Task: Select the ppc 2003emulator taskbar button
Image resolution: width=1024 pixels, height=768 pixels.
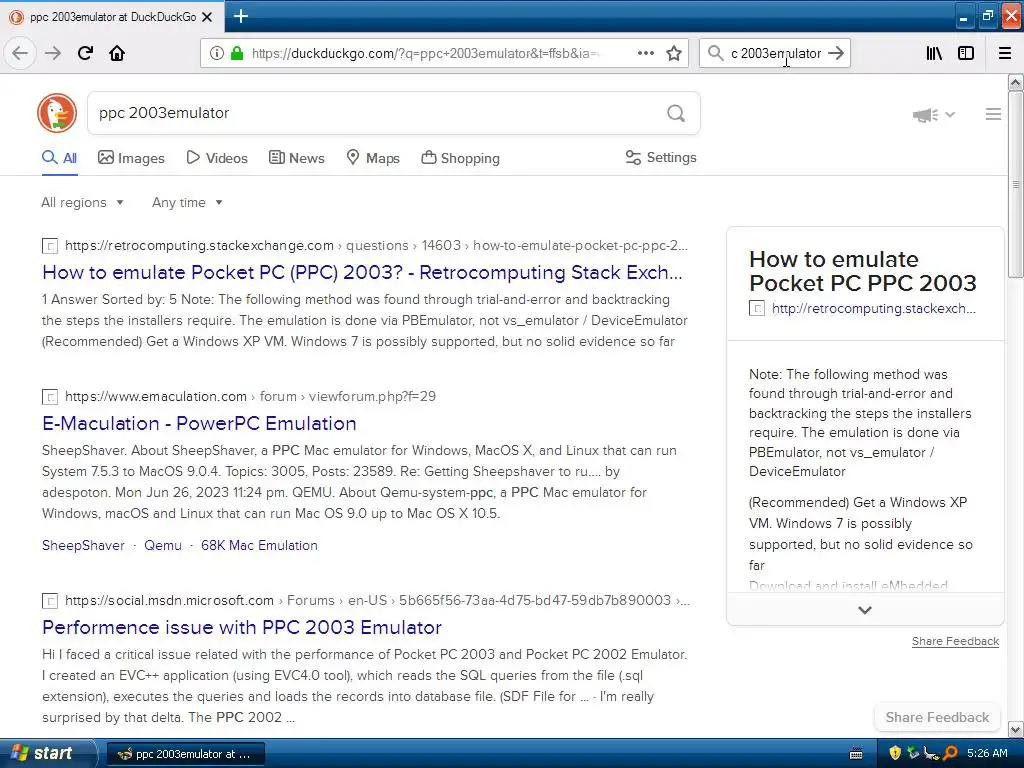Action: point(185,754)
